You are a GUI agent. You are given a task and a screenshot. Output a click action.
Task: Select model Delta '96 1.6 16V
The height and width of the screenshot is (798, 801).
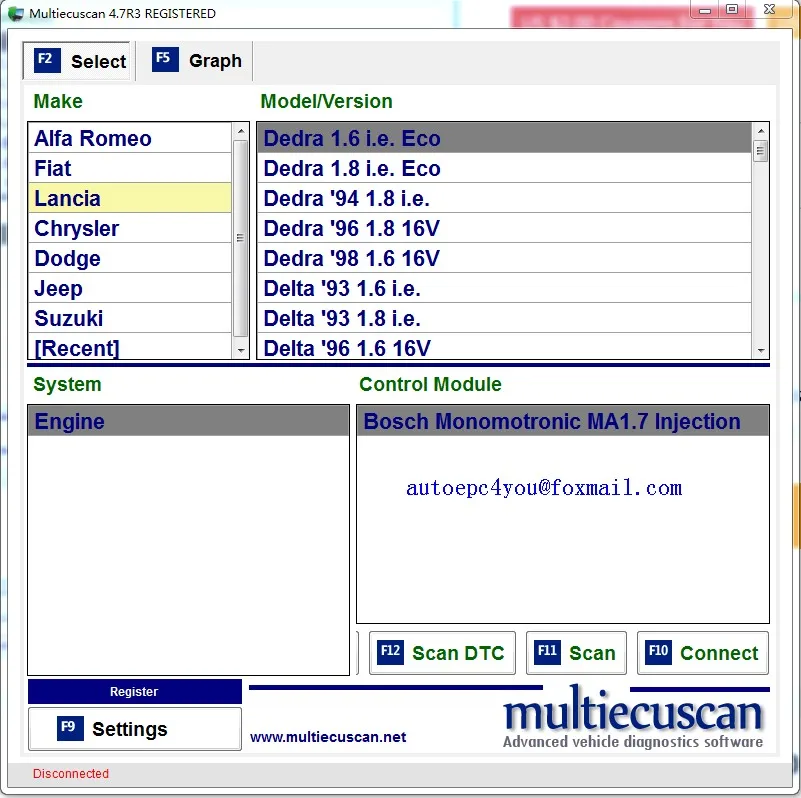click(x=504, y=347)
